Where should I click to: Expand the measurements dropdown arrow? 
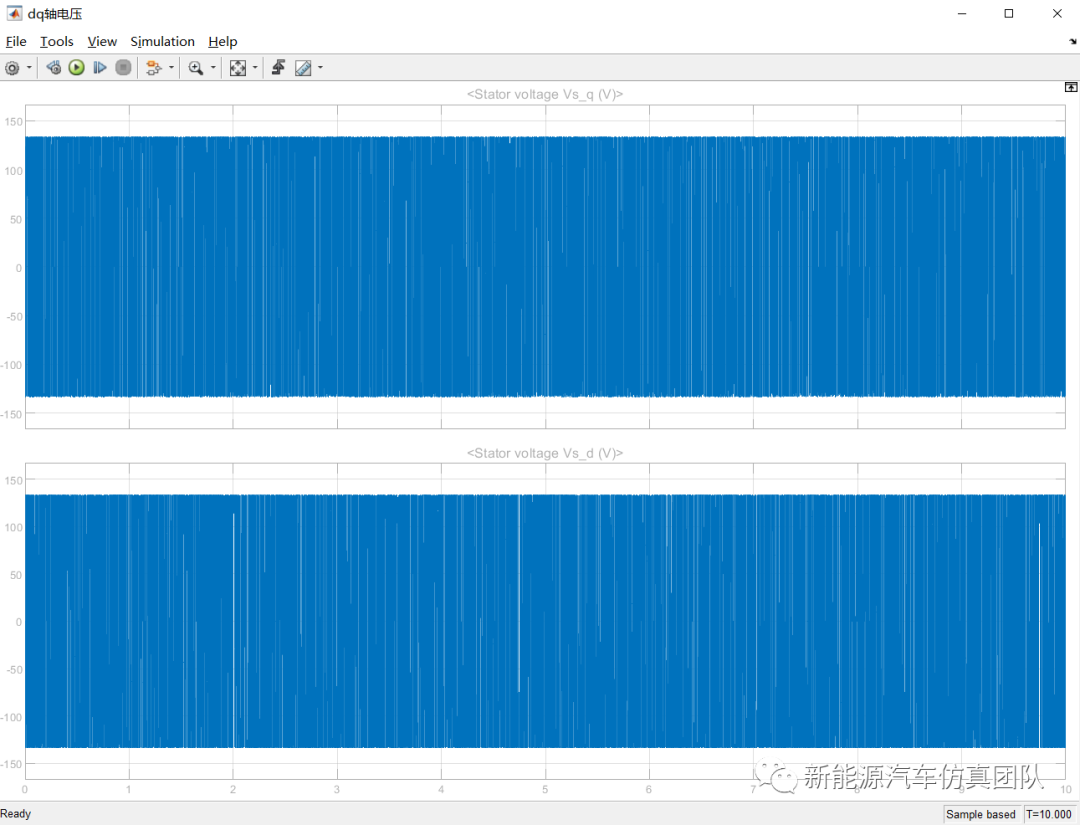[320, 67]
